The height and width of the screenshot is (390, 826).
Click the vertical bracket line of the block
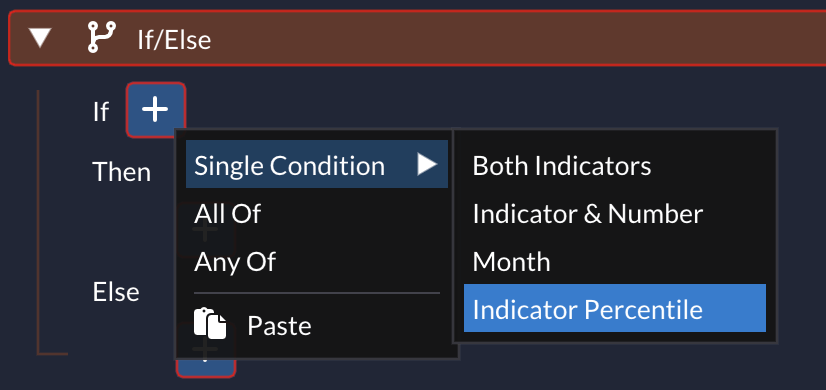pos(38,221)
